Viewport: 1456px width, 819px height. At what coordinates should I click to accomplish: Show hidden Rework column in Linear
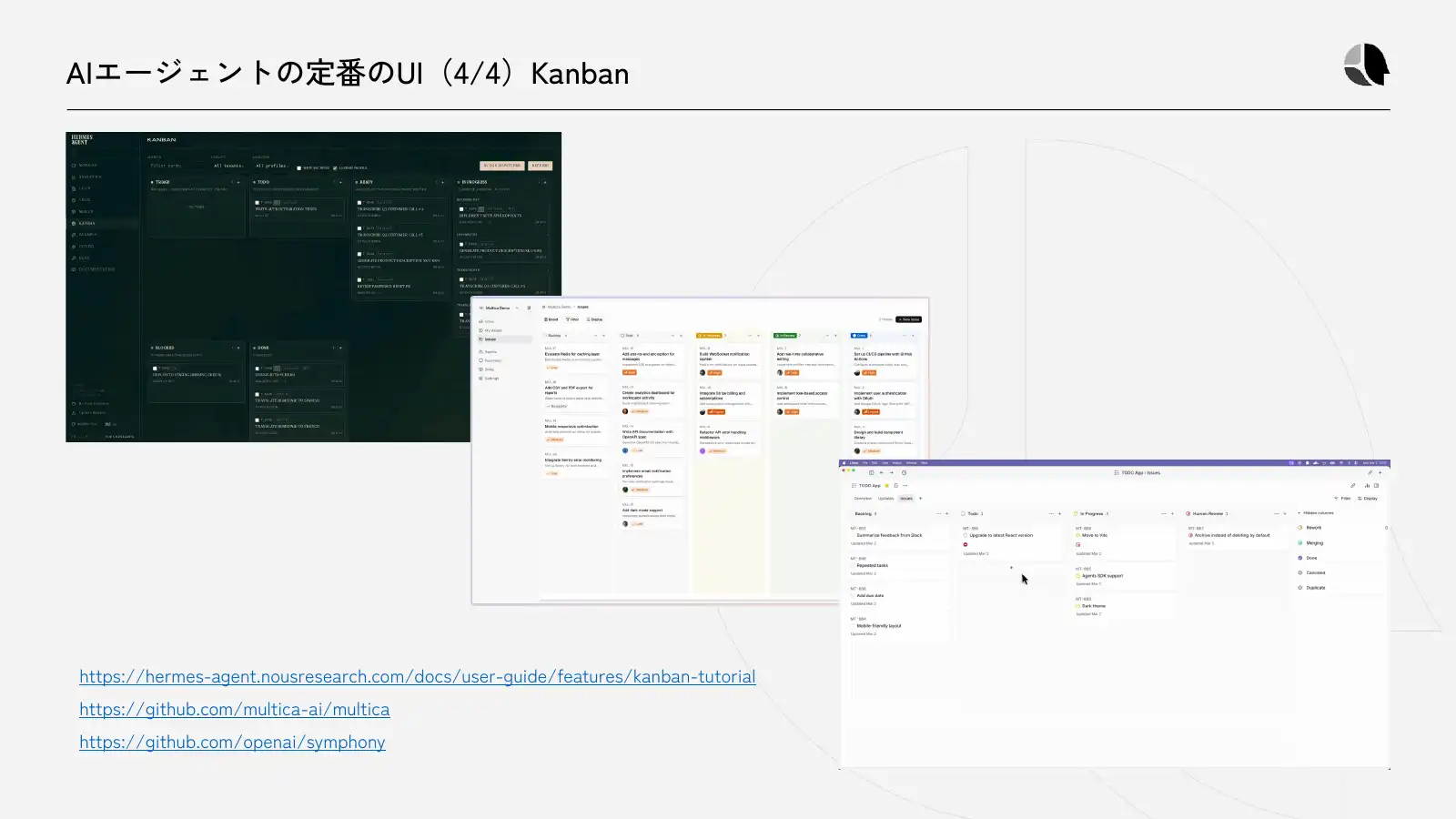[x=1314, y=528]
